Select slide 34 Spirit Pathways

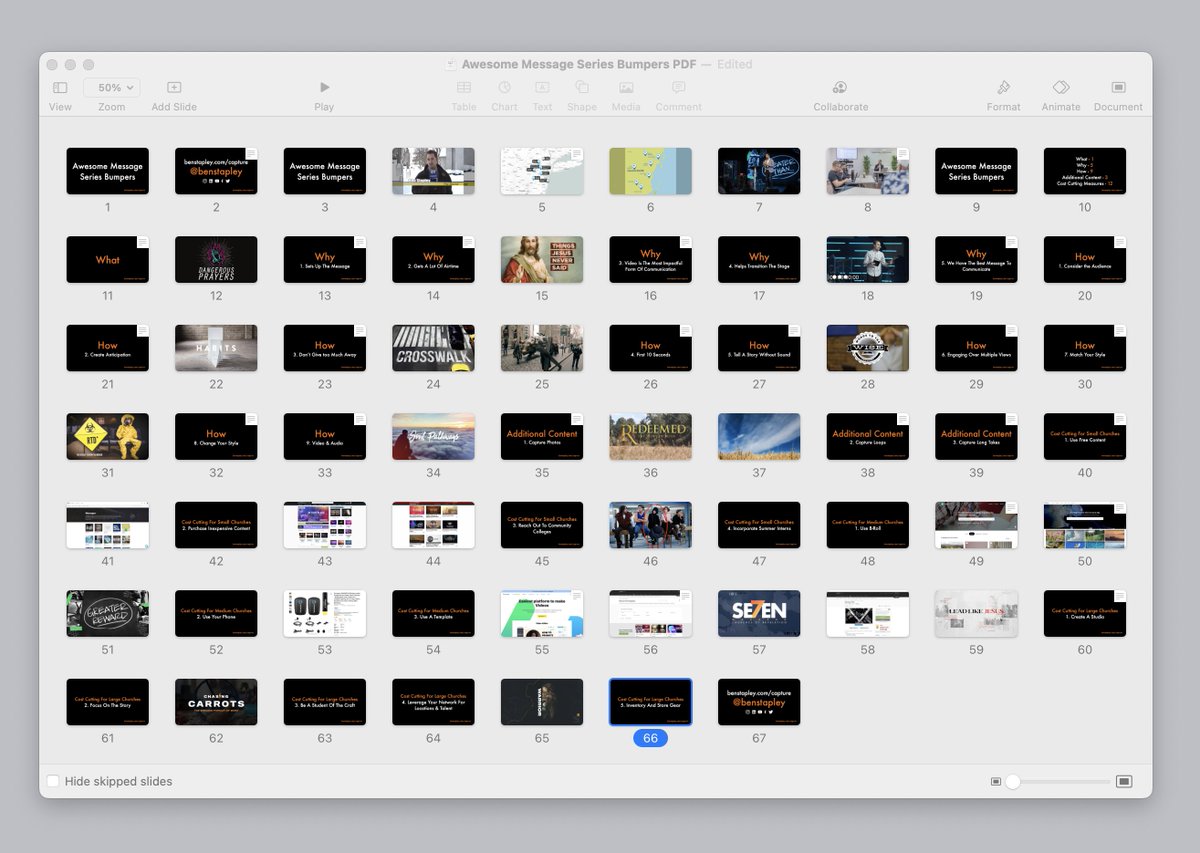433,437
